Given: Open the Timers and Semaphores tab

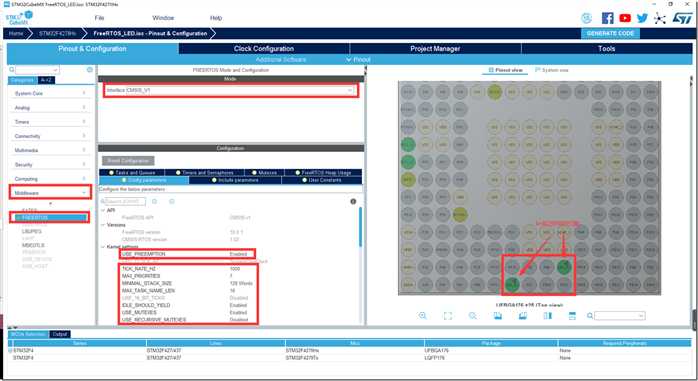Looking at the screenshot, I should coord(204,173).
